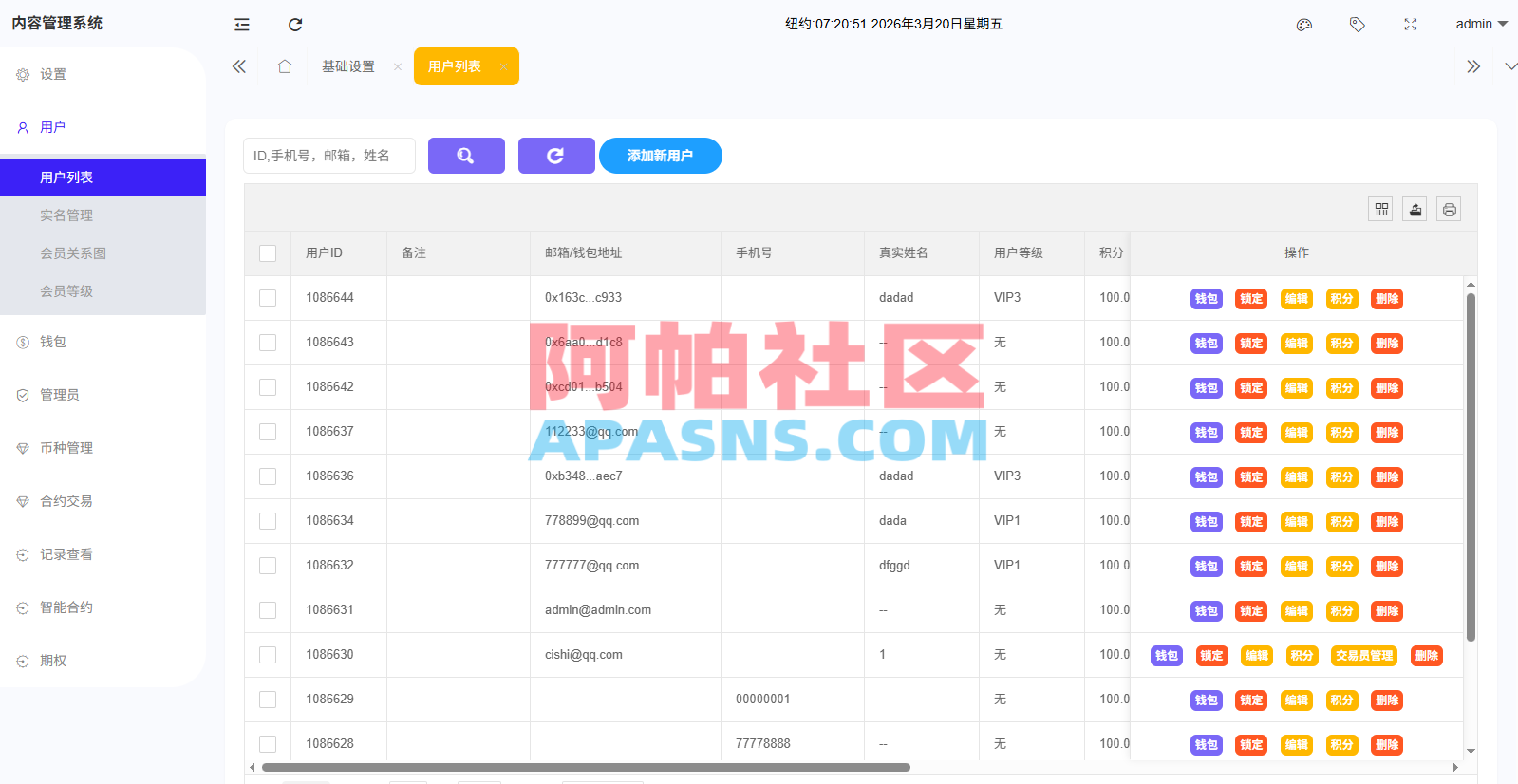Select the checkbox for user 1086644
The image size is (1518, 784).
tap(268, 298)
